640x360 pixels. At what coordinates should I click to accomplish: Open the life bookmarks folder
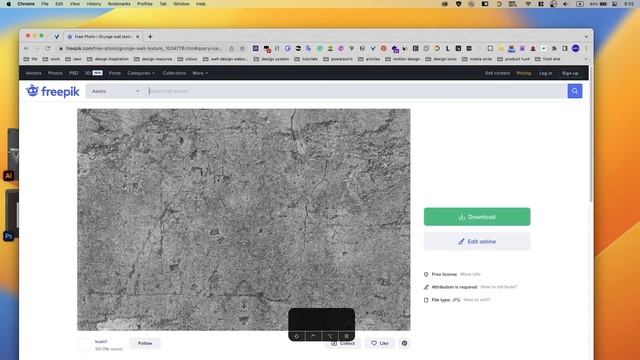pos(31,59)
